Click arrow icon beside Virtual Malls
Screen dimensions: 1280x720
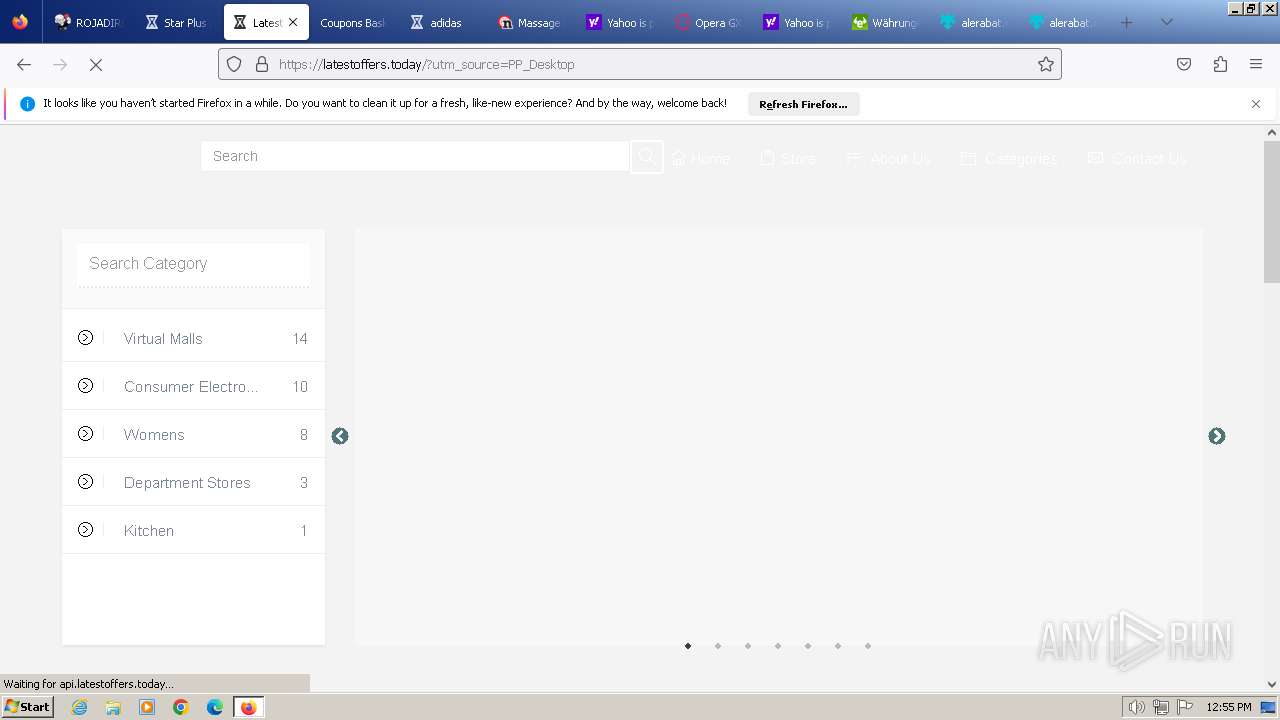point(86,338)
